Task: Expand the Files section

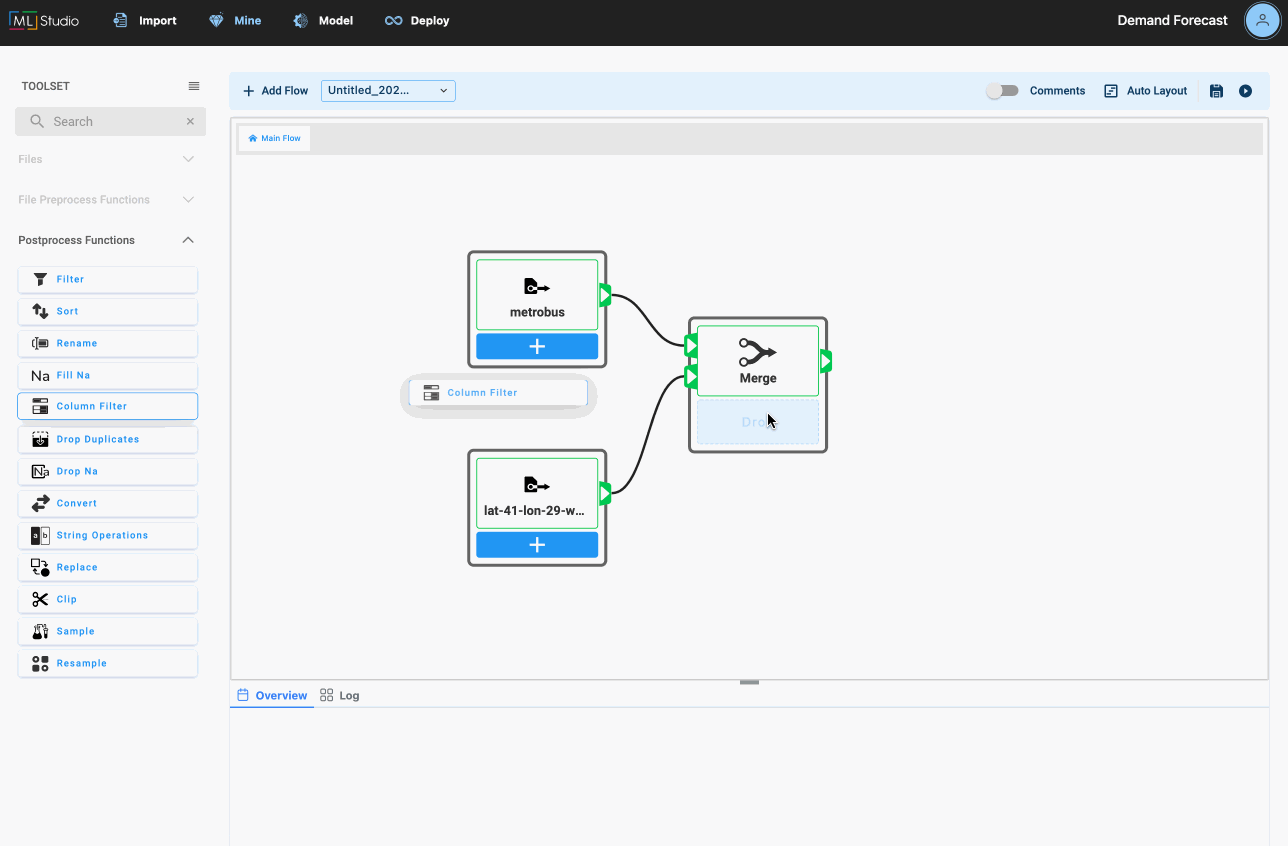Action: [x=107, y=159]
